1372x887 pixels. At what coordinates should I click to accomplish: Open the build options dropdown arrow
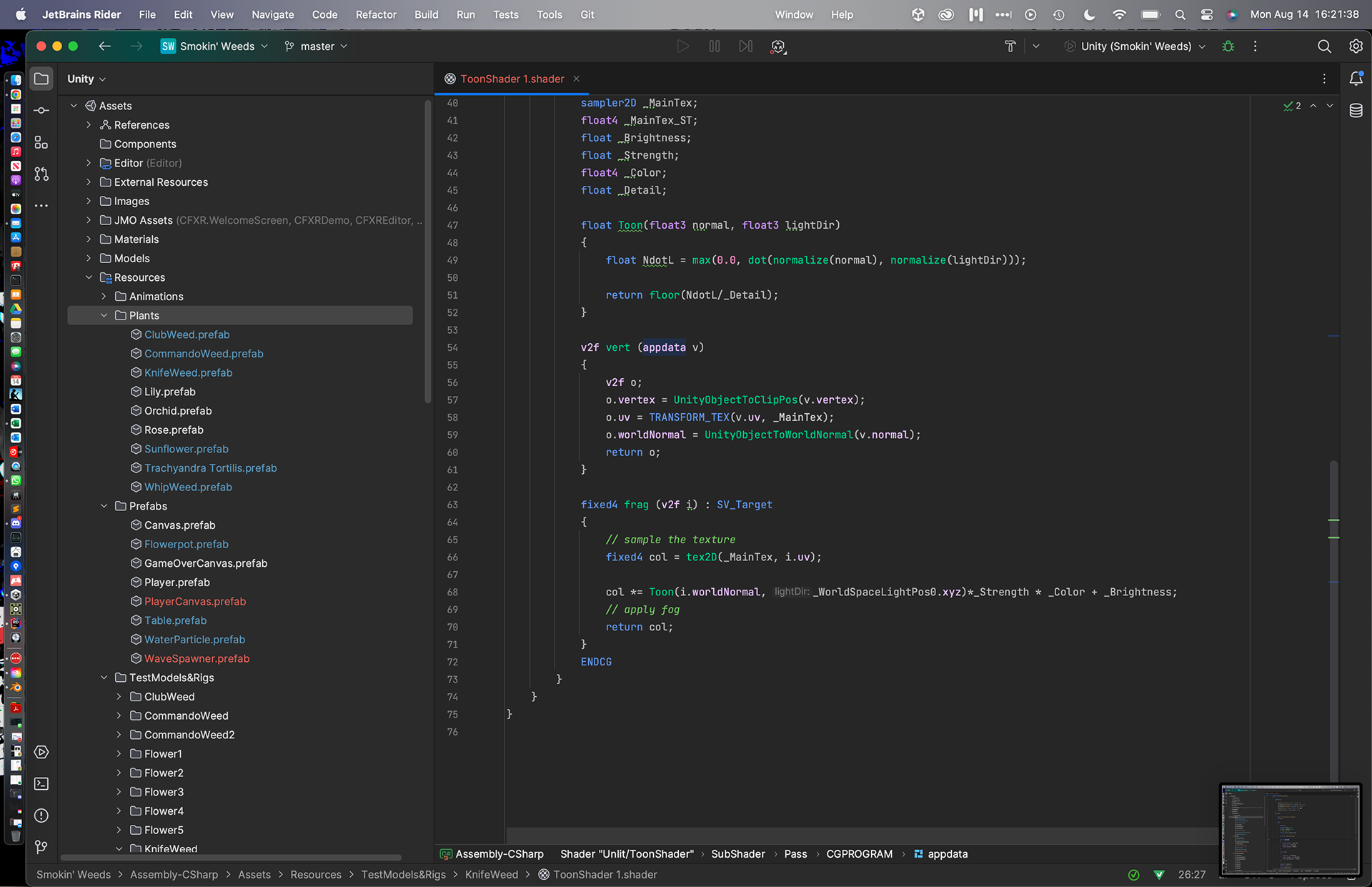point(1036,46)
